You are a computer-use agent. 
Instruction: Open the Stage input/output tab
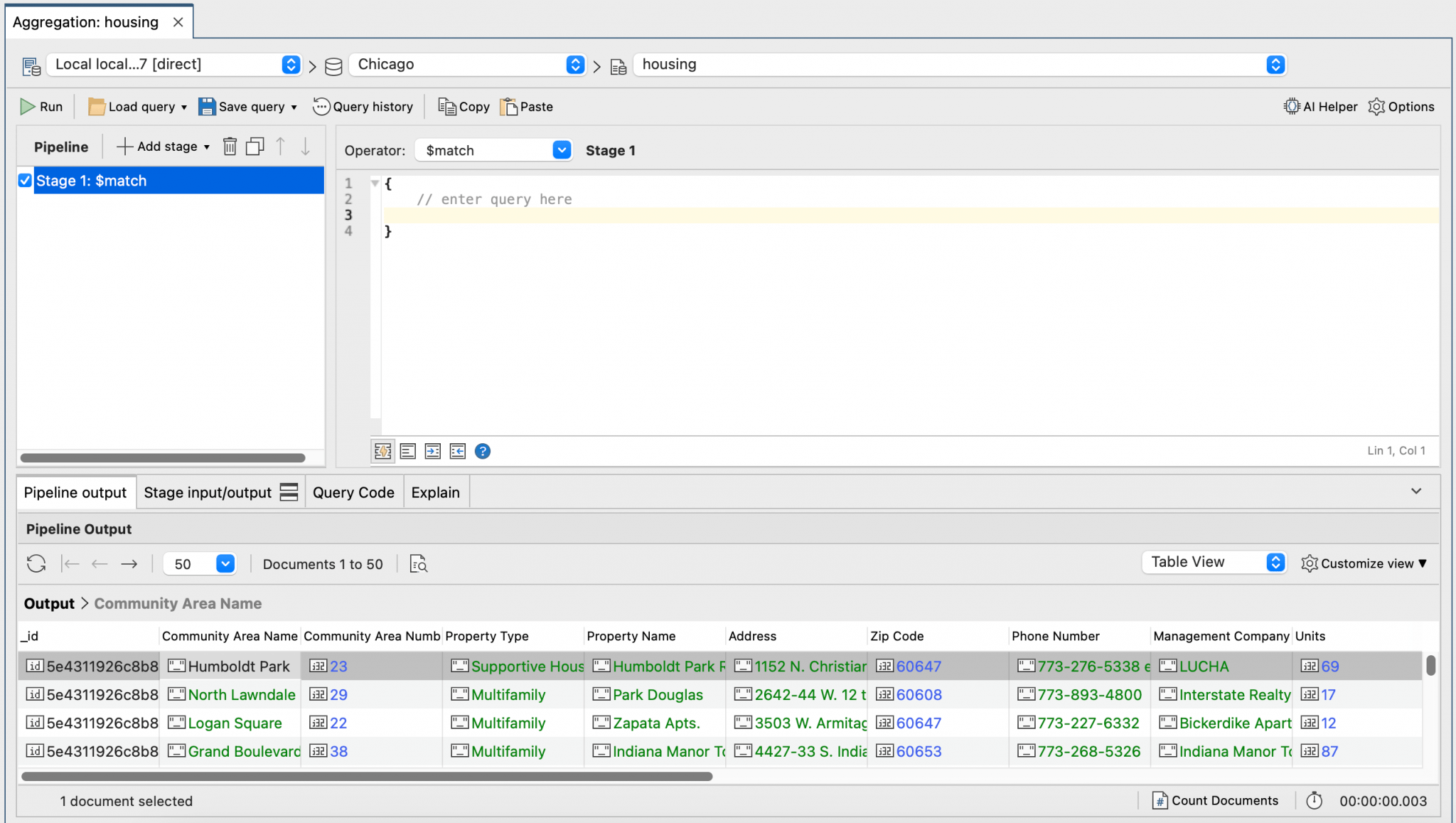207,492
